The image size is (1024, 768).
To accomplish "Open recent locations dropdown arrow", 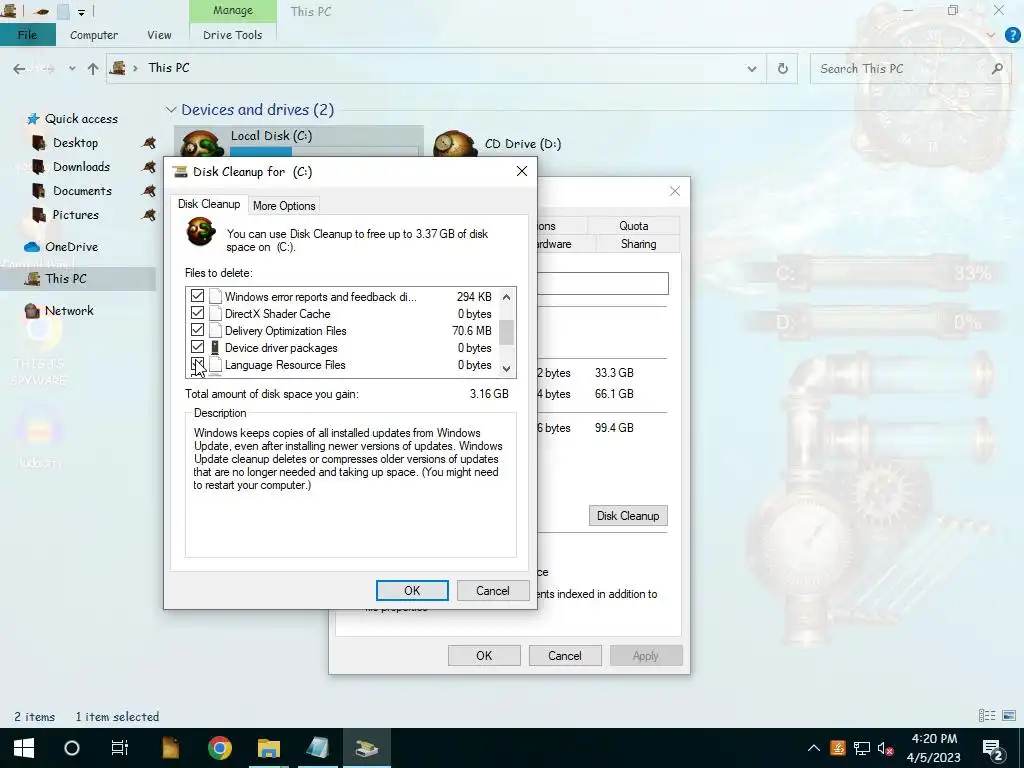I will [x=72, y=68].
